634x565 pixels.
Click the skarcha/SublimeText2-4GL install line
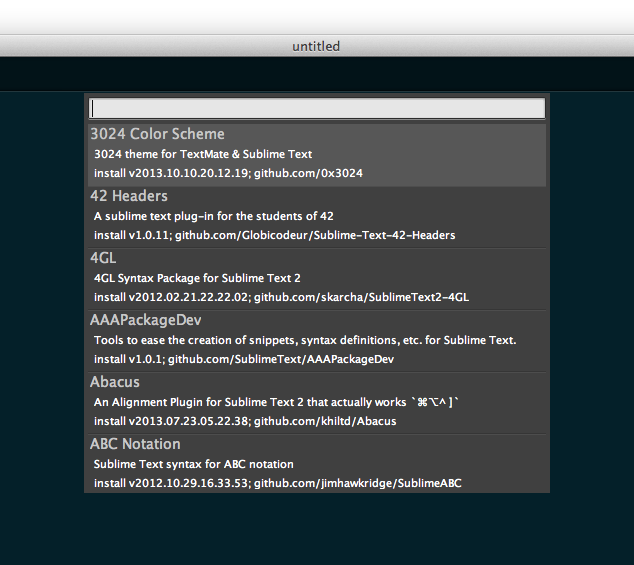(281, 297)
